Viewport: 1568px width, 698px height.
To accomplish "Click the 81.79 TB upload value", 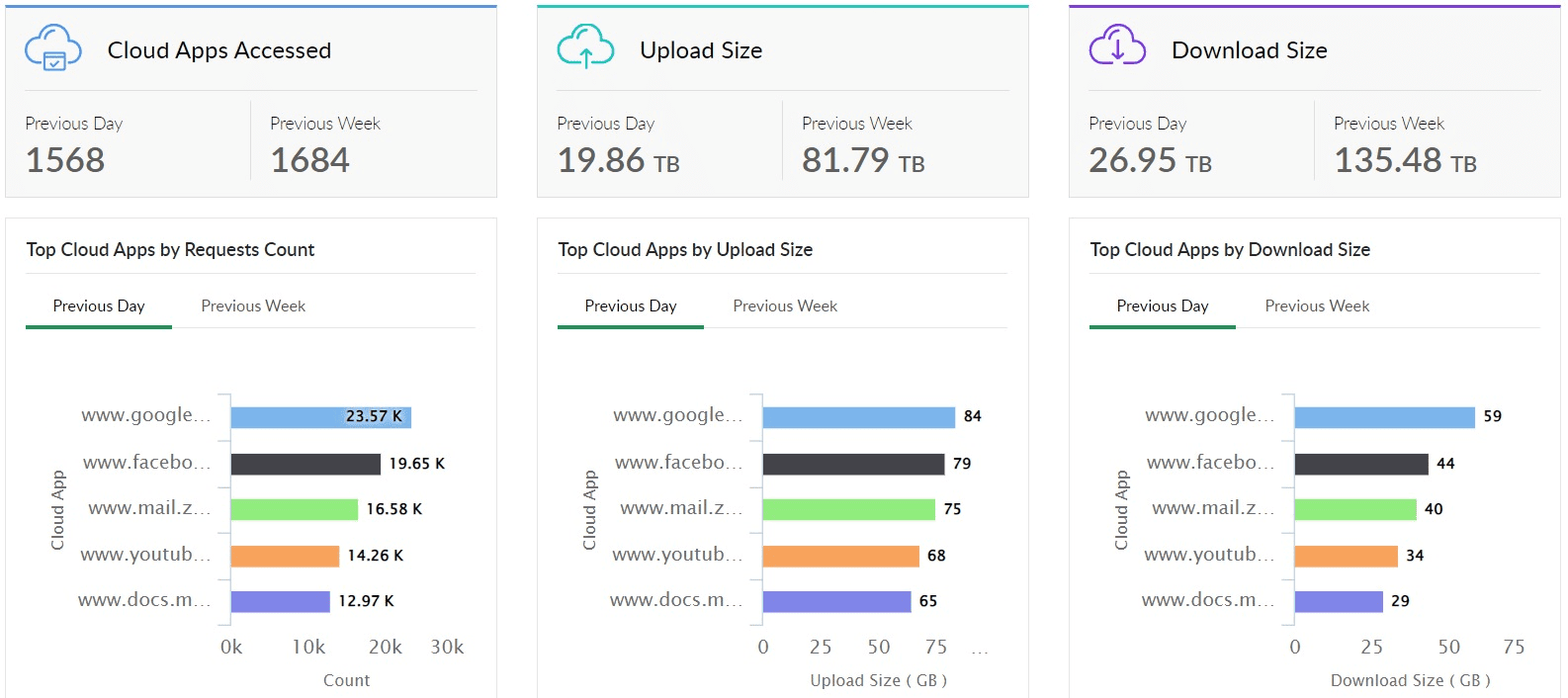I will coord(864,160).
